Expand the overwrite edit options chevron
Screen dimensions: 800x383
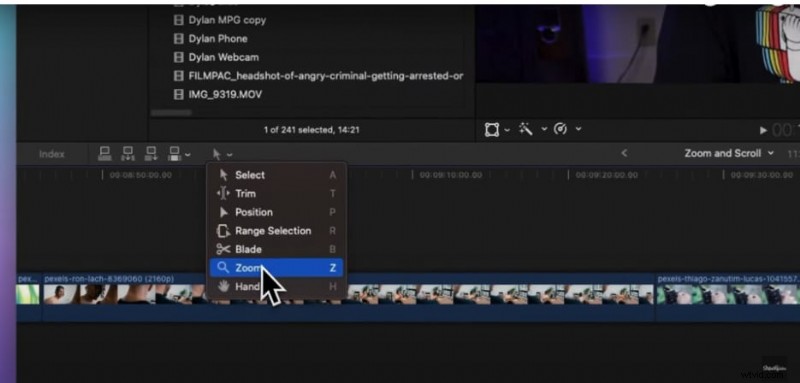188,154
